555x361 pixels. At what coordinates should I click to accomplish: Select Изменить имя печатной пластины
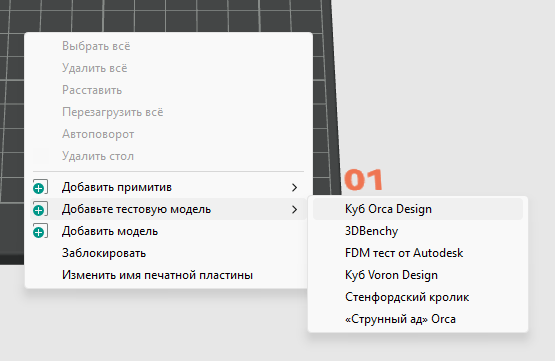[x=168, y=275]
